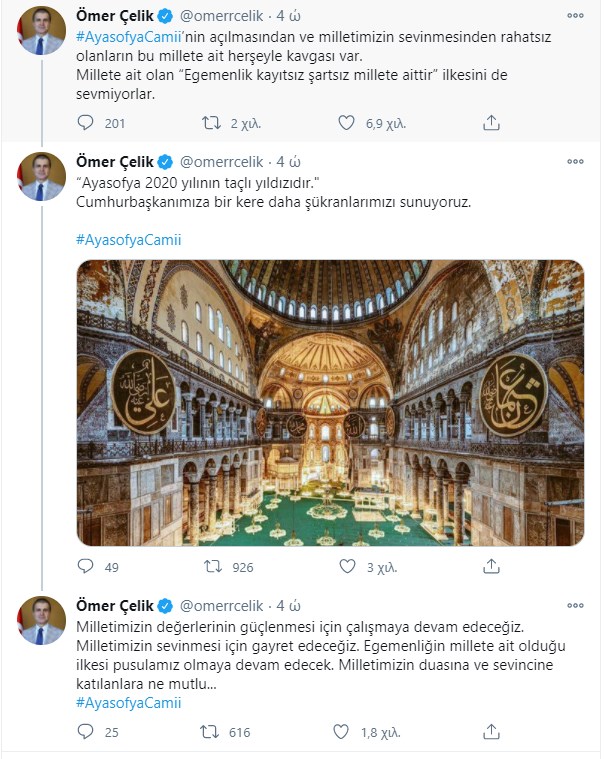
Task: Reply to the tweet with the mosque photo
Action: (x=86, y=567)
